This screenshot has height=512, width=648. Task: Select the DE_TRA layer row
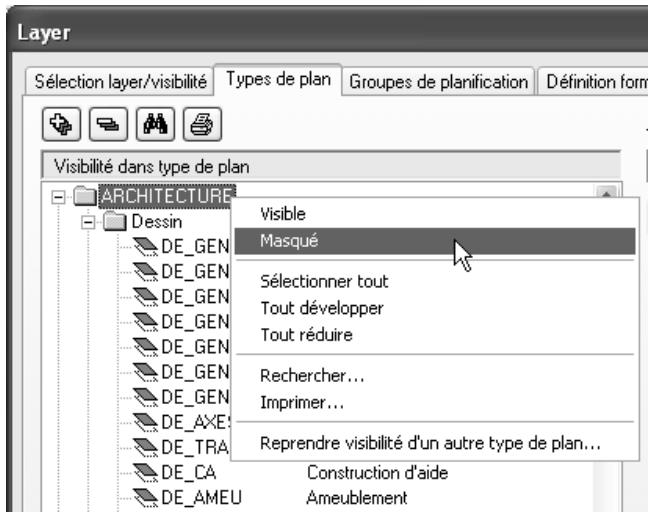195,448
